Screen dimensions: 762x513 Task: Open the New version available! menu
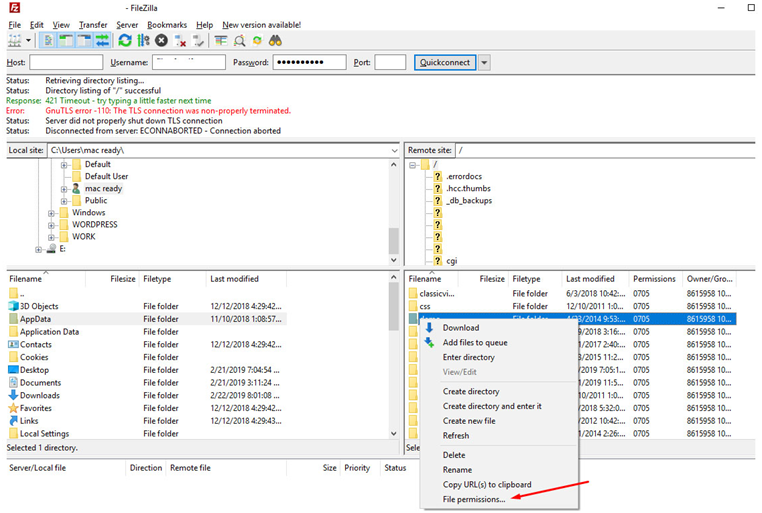point(261,25)
